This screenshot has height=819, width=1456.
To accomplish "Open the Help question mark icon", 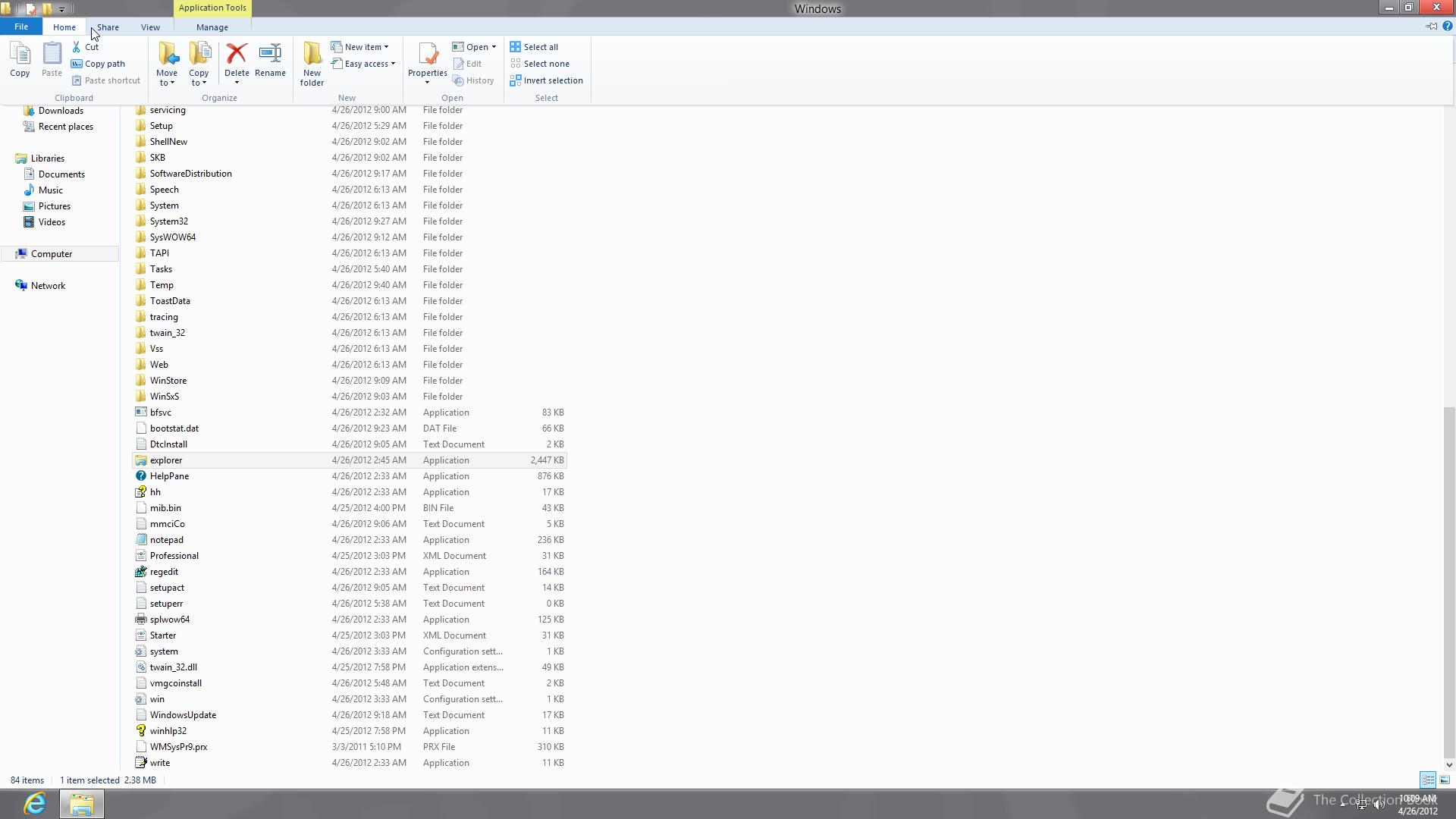I will point(1447,27).
